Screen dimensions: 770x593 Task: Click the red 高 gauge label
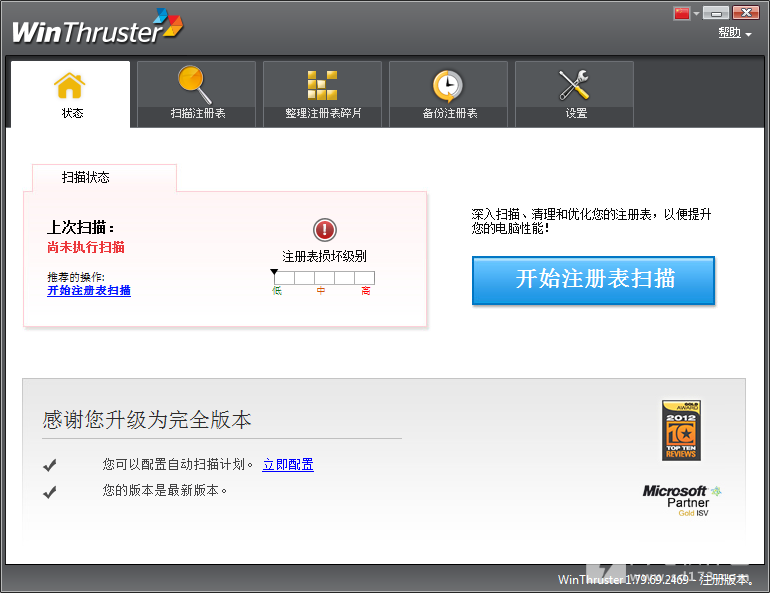(x=366, y=291)
